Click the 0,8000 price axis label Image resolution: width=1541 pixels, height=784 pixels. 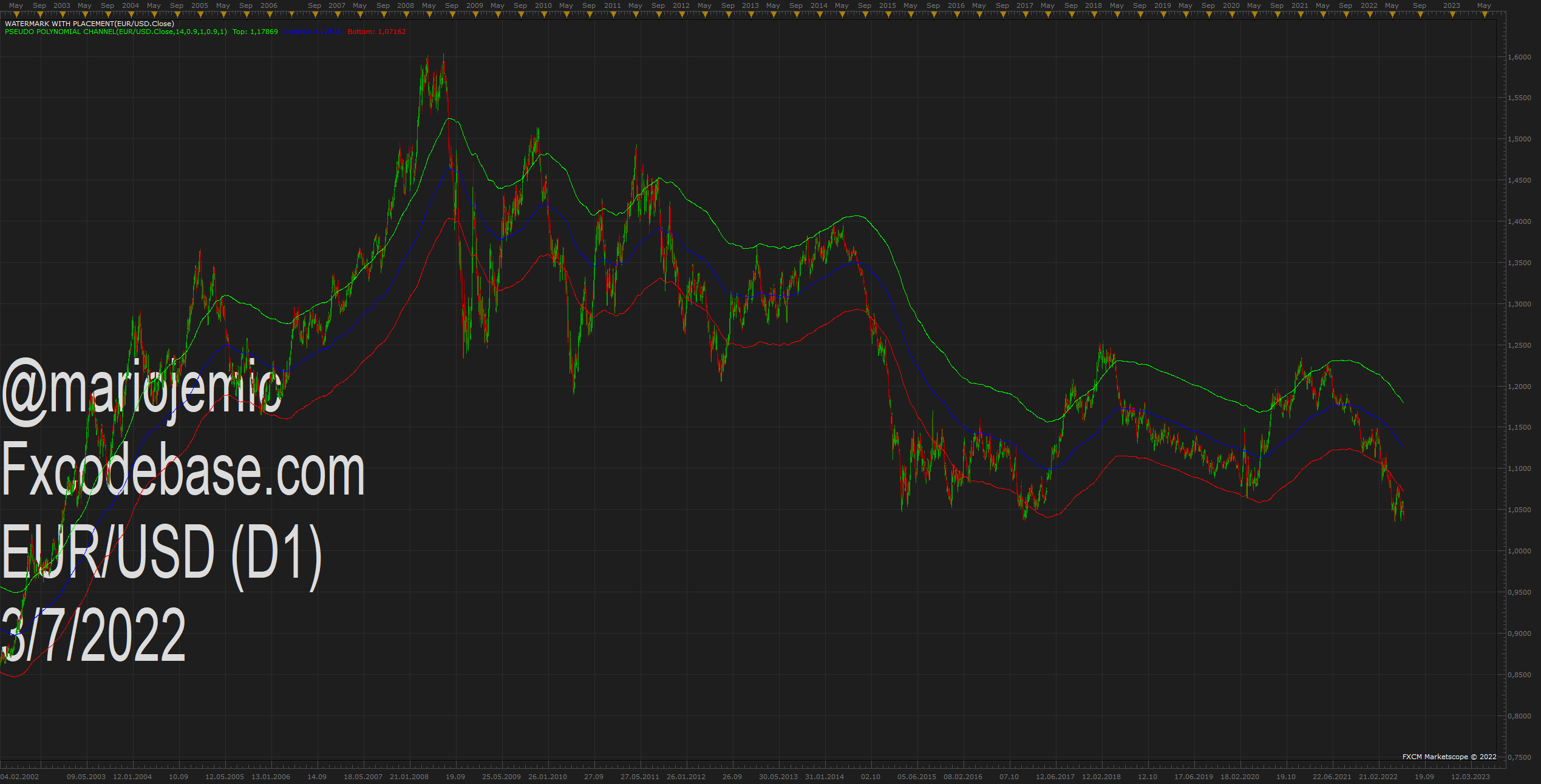coord(1519,716)
